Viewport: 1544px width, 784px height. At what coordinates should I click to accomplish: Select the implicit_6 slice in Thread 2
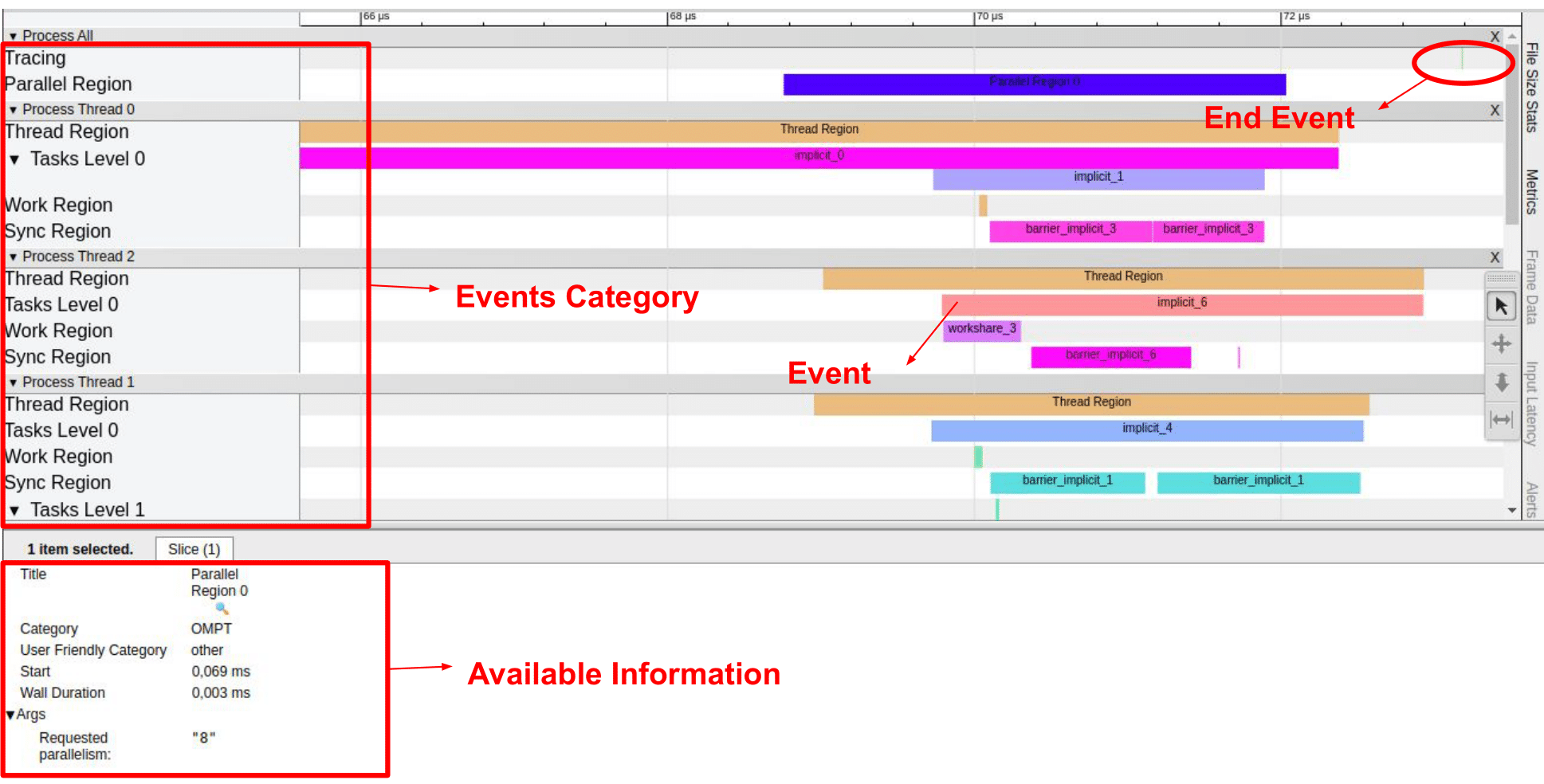point(1182,304)
